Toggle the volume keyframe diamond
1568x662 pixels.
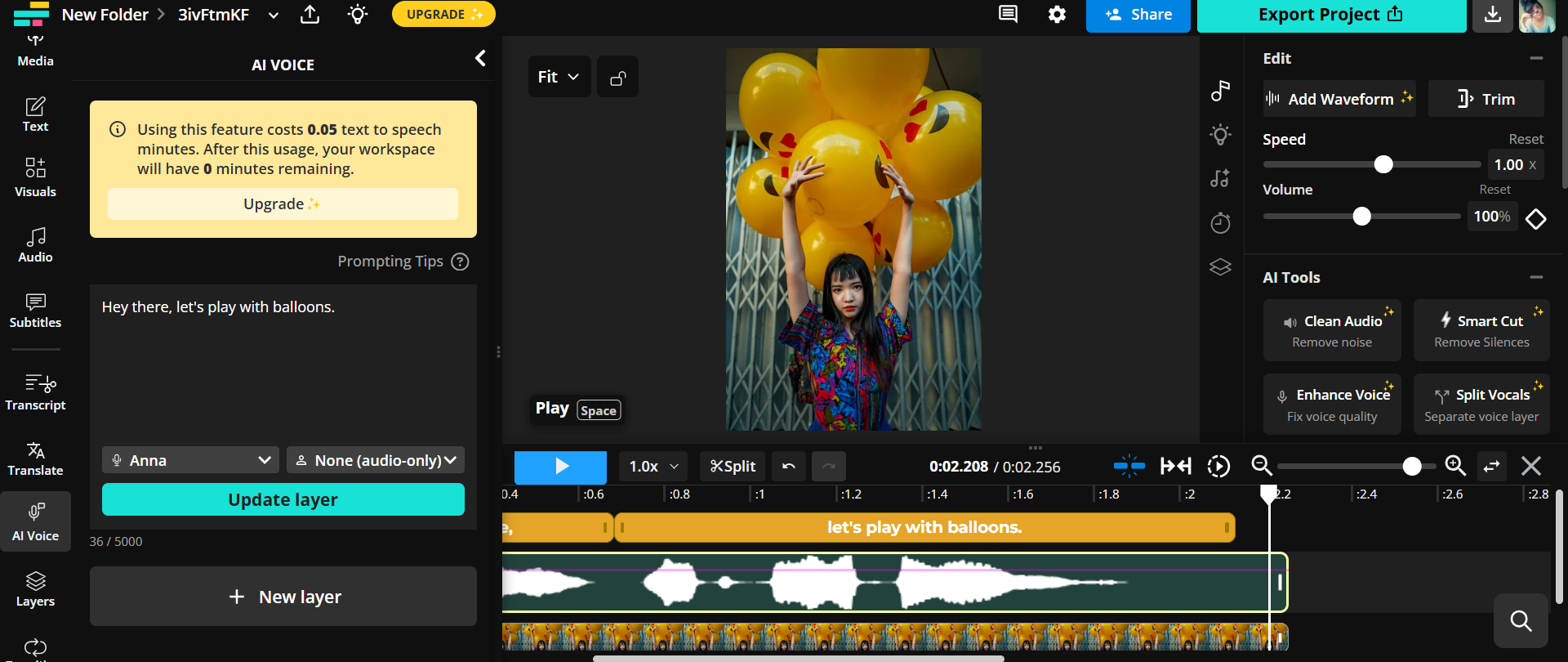click(x=1535, y=218)
